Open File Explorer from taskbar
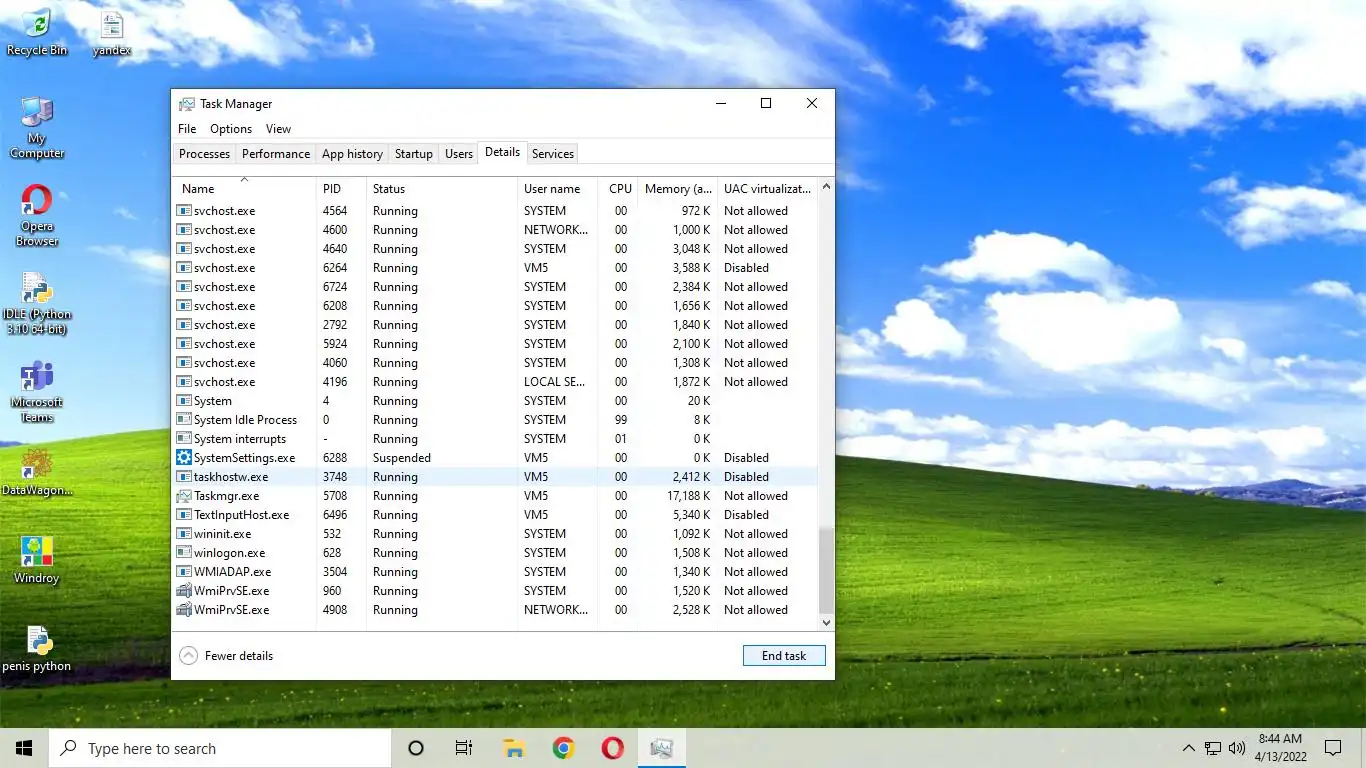Screen dimensions: 1366x768 tap(514, 748)
